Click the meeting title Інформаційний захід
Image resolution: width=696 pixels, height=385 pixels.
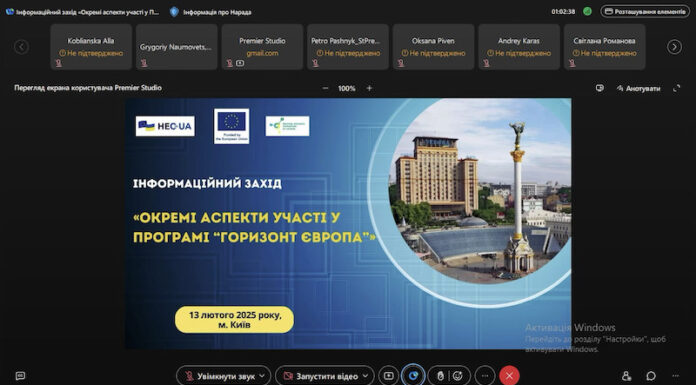(x=87, y=12)
